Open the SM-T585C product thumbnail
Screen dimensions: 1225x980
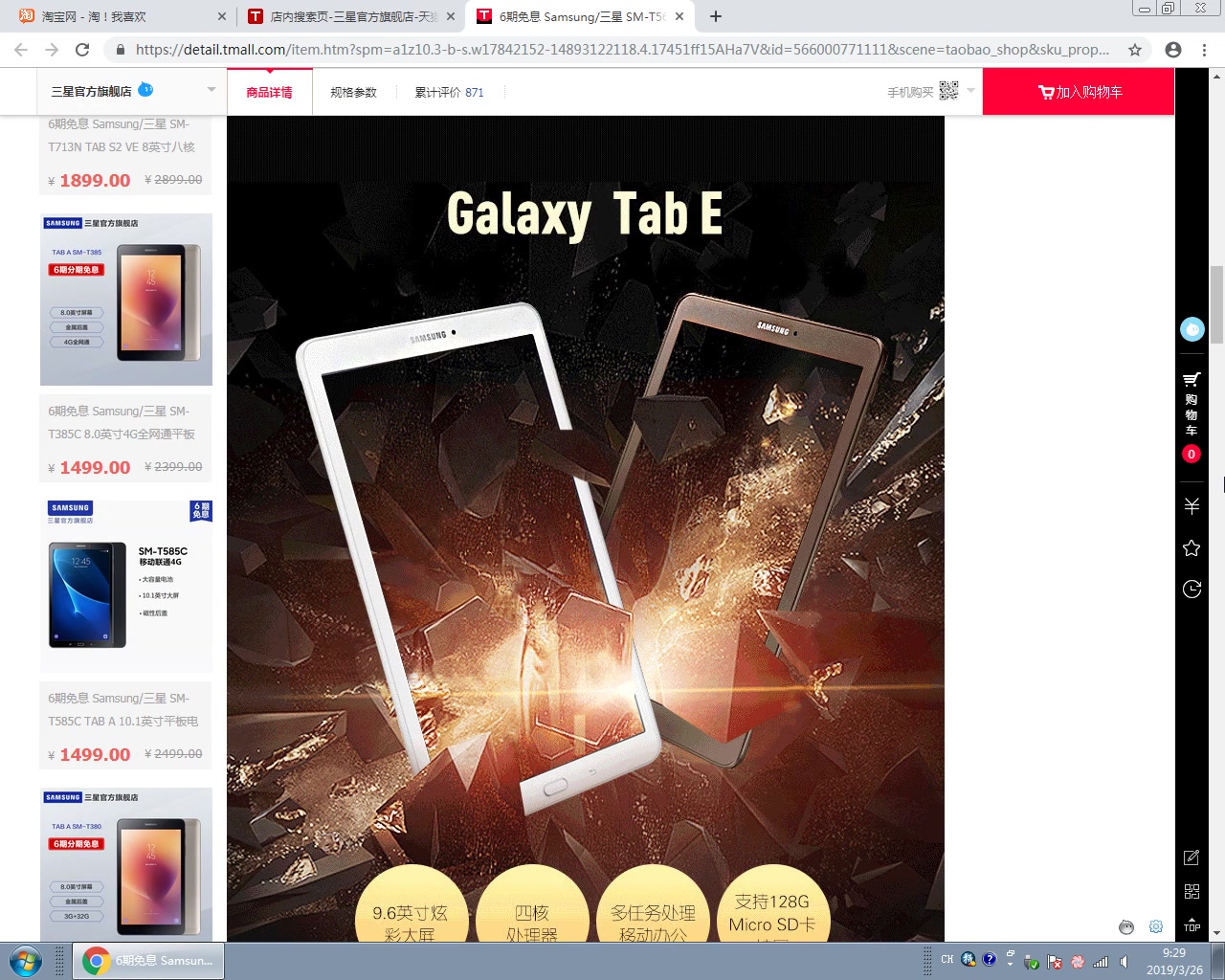pyautogui.click(x=126, y=587)
